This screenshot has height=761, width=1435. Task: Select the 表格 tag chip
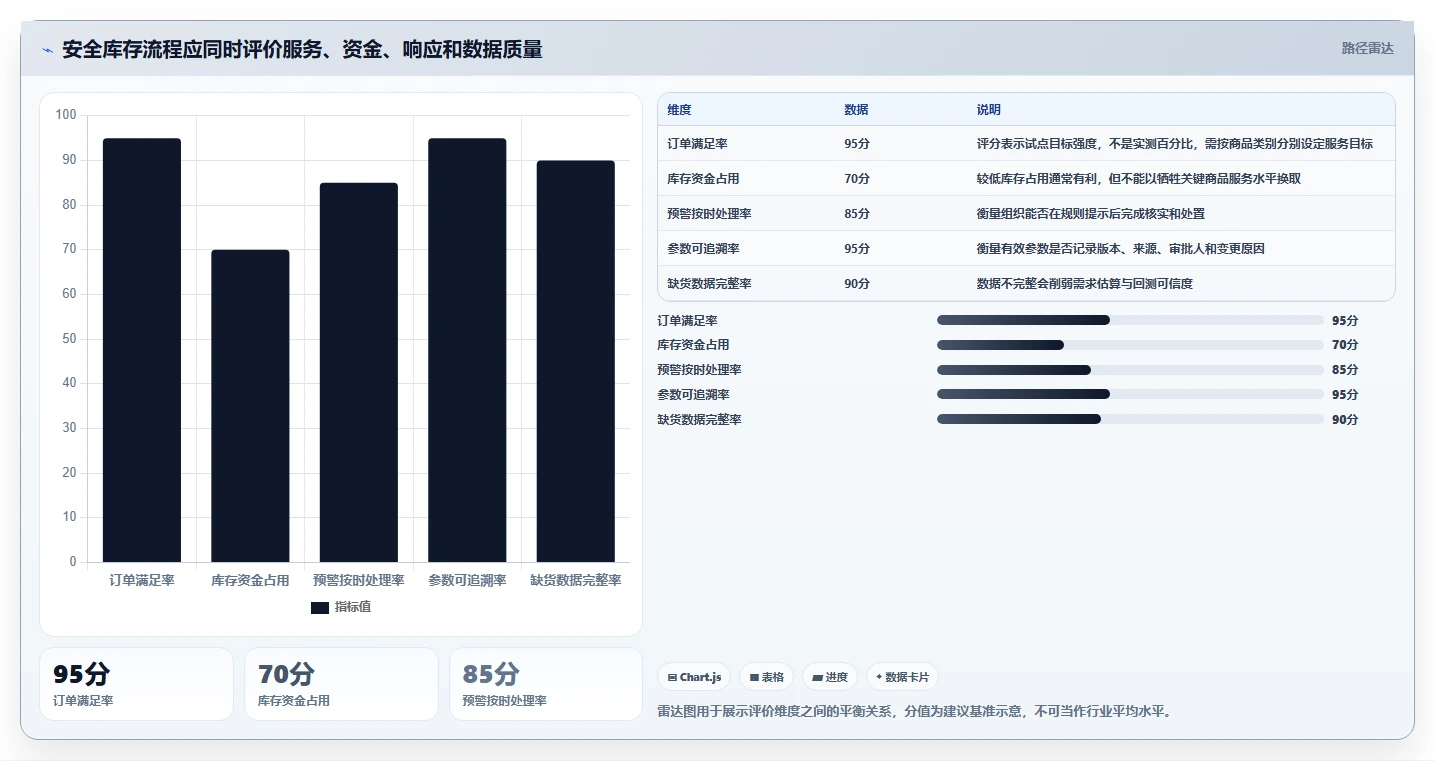pyautogui.click(x=766, y=677)
